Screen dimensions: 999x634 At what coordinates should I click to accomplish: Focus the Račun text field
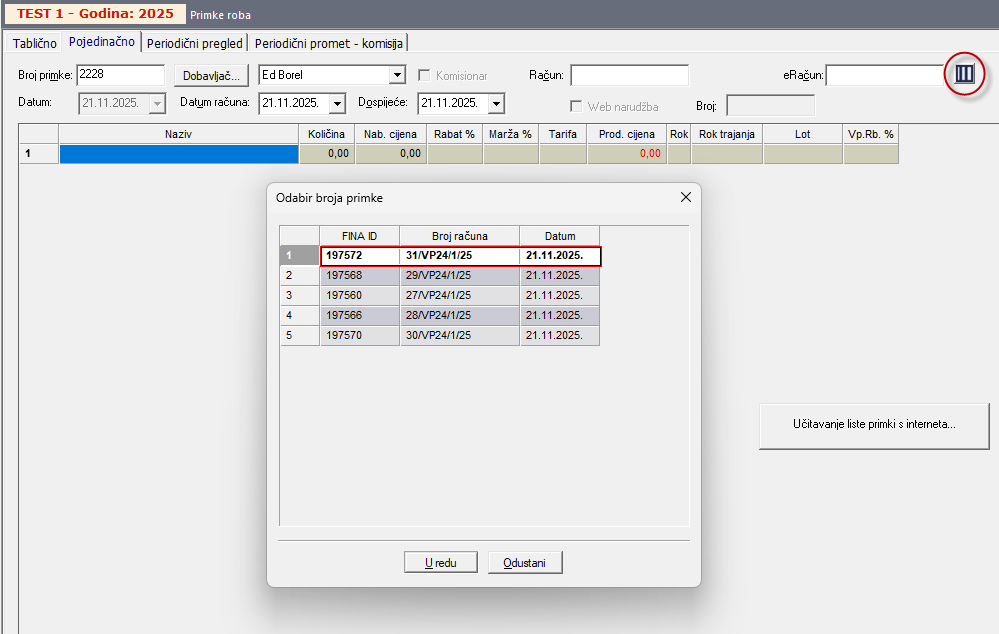pyautogui.click(x=629, y=75)
